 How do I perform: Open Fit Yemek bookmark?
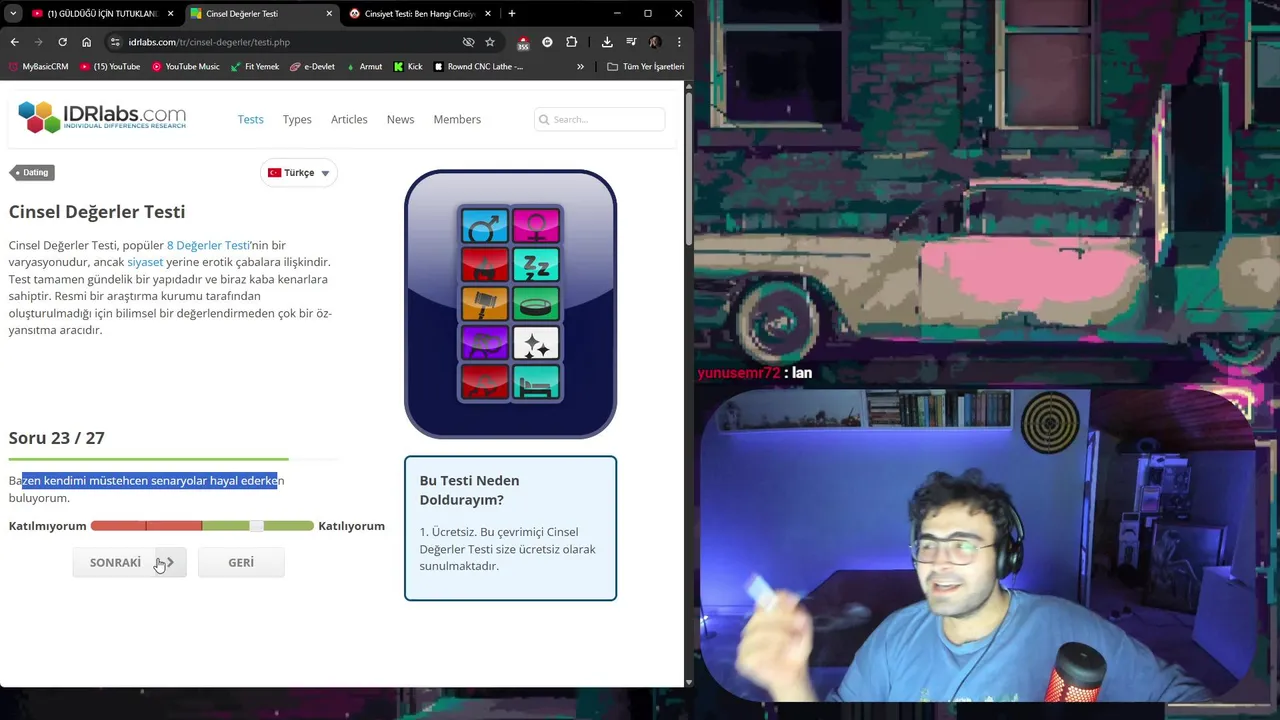255,67
